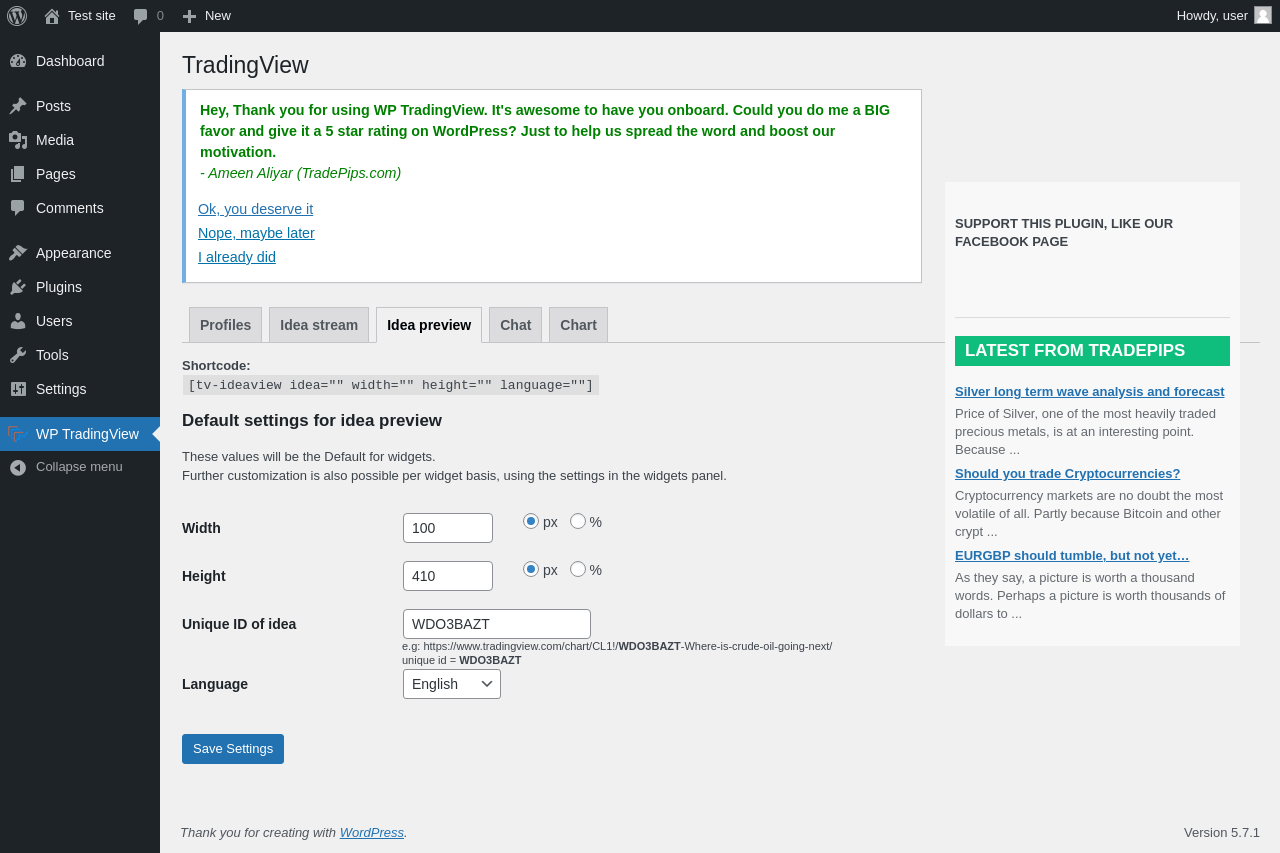The height and width of the screenshot is (853, 1280).
Task: Click the Save Settings button
Action: tap(233, 749)
